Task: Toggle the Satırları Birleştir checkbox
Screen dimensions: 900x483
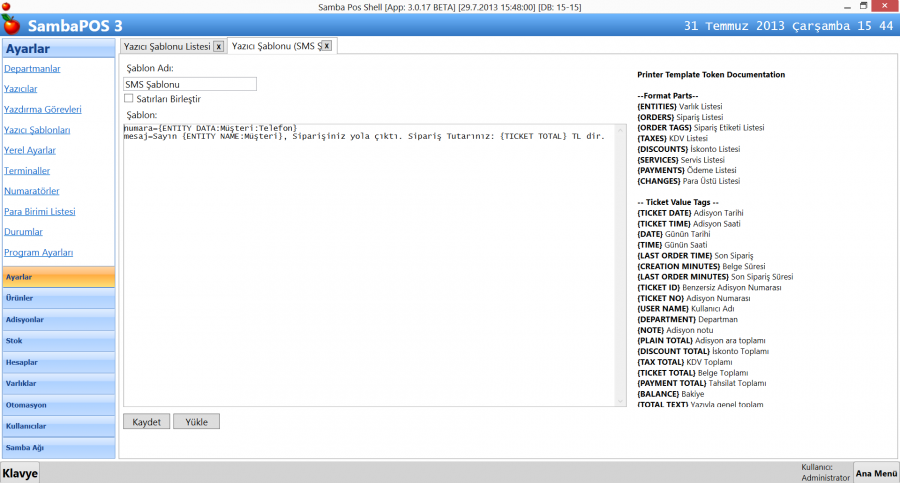Action: [129, 99]
